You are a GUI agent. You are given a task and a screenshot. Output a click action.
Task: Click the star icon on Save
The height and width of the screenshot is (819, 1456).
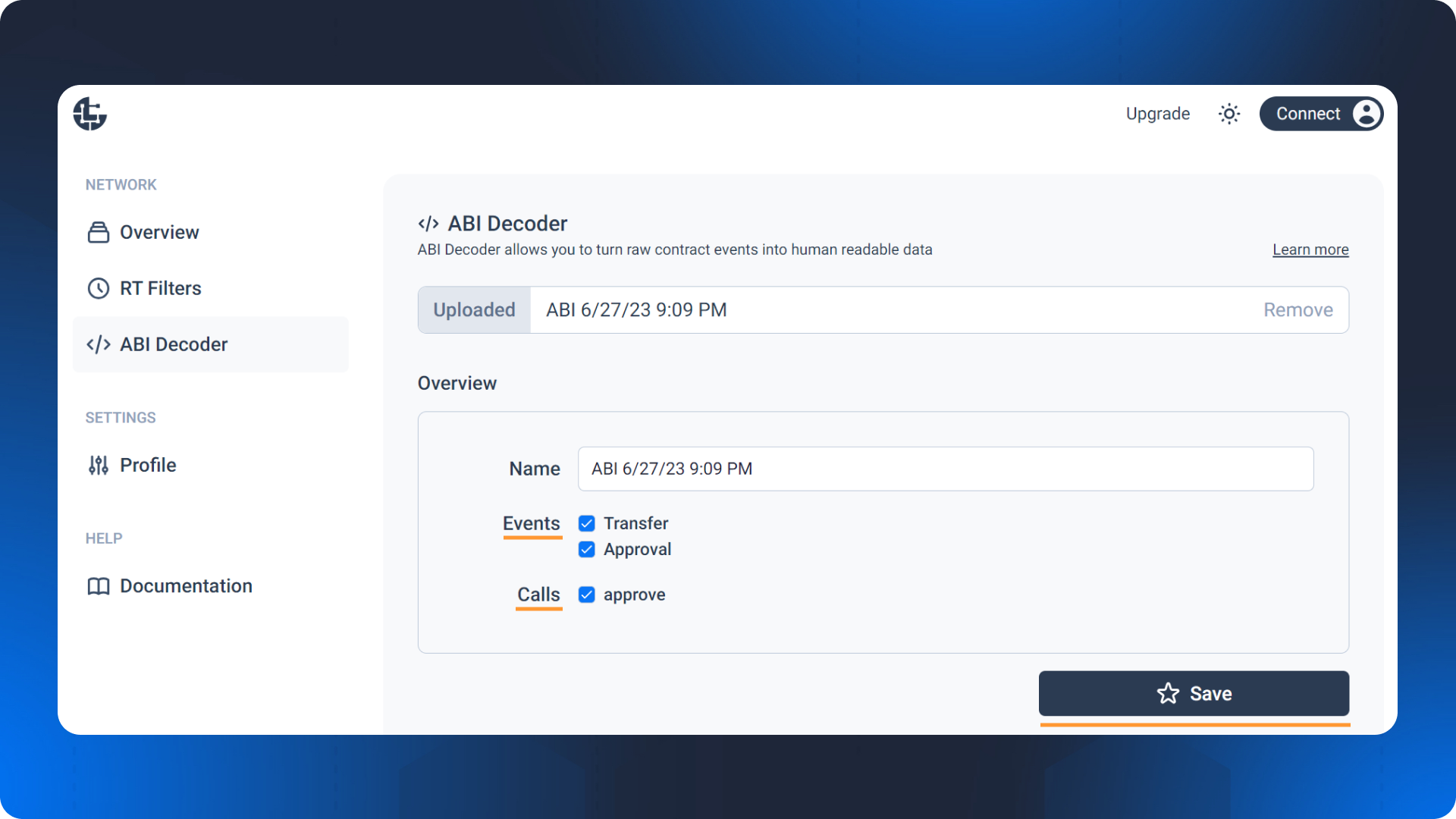click(x=1168, y=693)
